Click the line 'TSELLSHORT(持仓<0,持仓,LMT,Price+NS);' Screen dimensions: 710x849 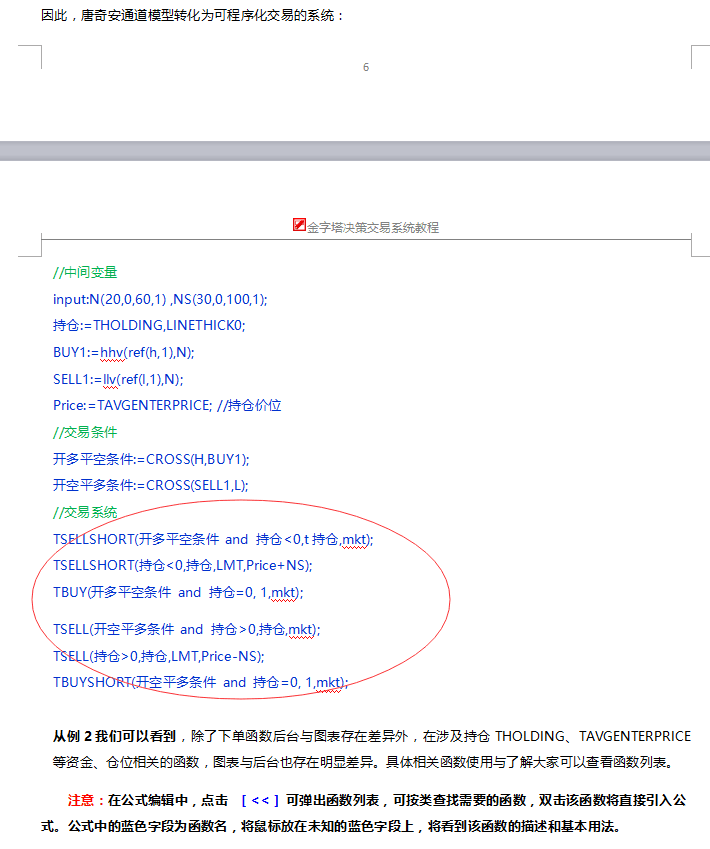183,565
